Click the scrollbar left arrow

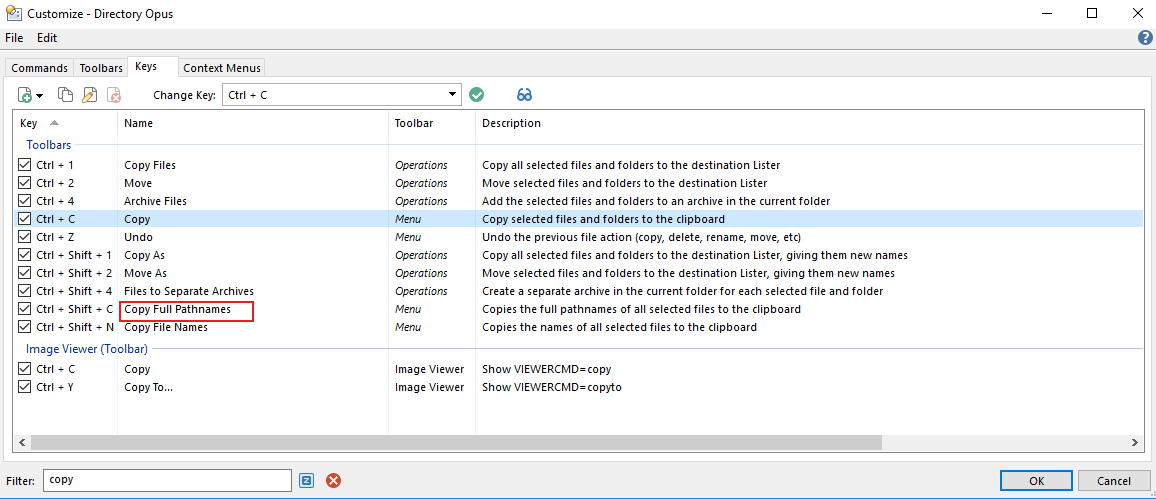(21, 442)
